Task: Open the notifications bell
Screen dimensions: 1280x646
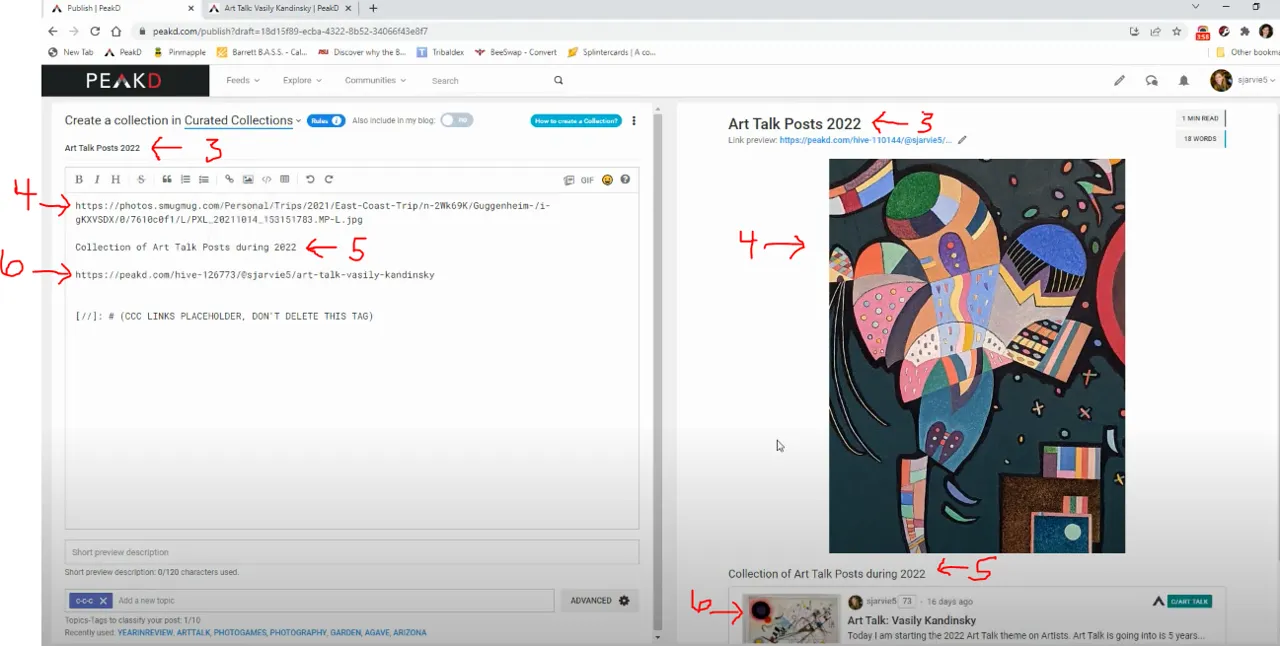Action: coord(1184,80)
